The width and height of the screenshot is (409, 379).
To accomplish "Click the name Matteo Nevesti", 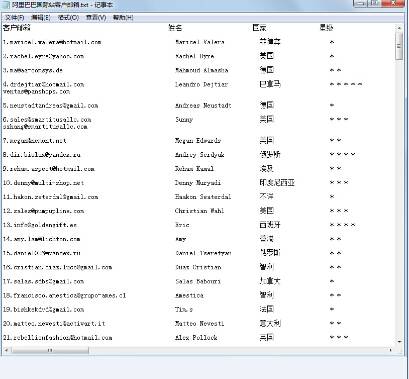I will (200, 324).
